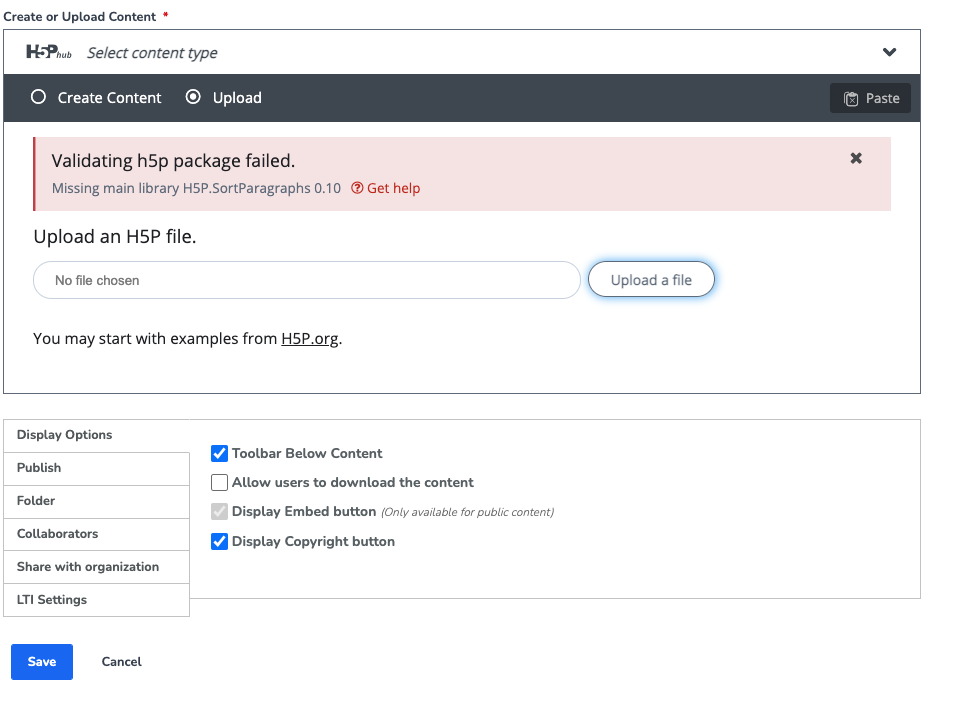Viewport: 970px width, 712px height.
Task: Switch to the Folder tab
Action: pyautogui.click(x=97, y=501)
